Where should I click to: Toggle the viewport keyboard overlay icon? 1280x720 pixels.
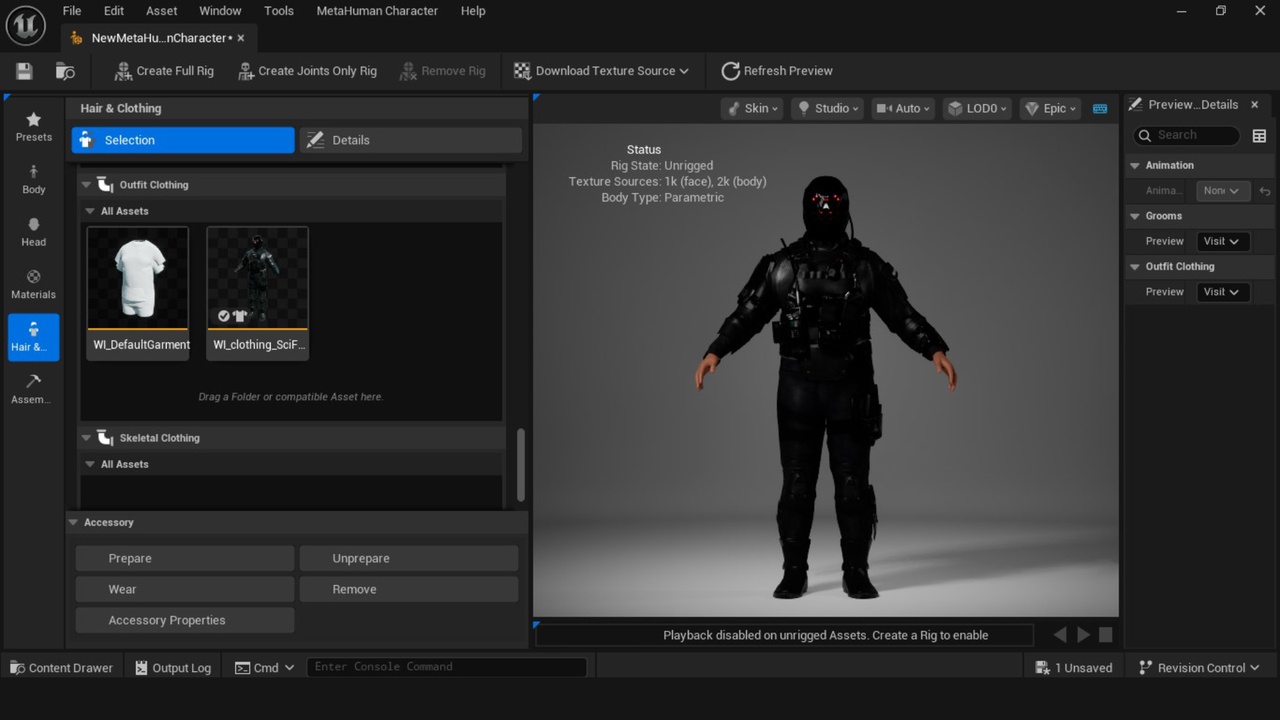(1100, 108)
